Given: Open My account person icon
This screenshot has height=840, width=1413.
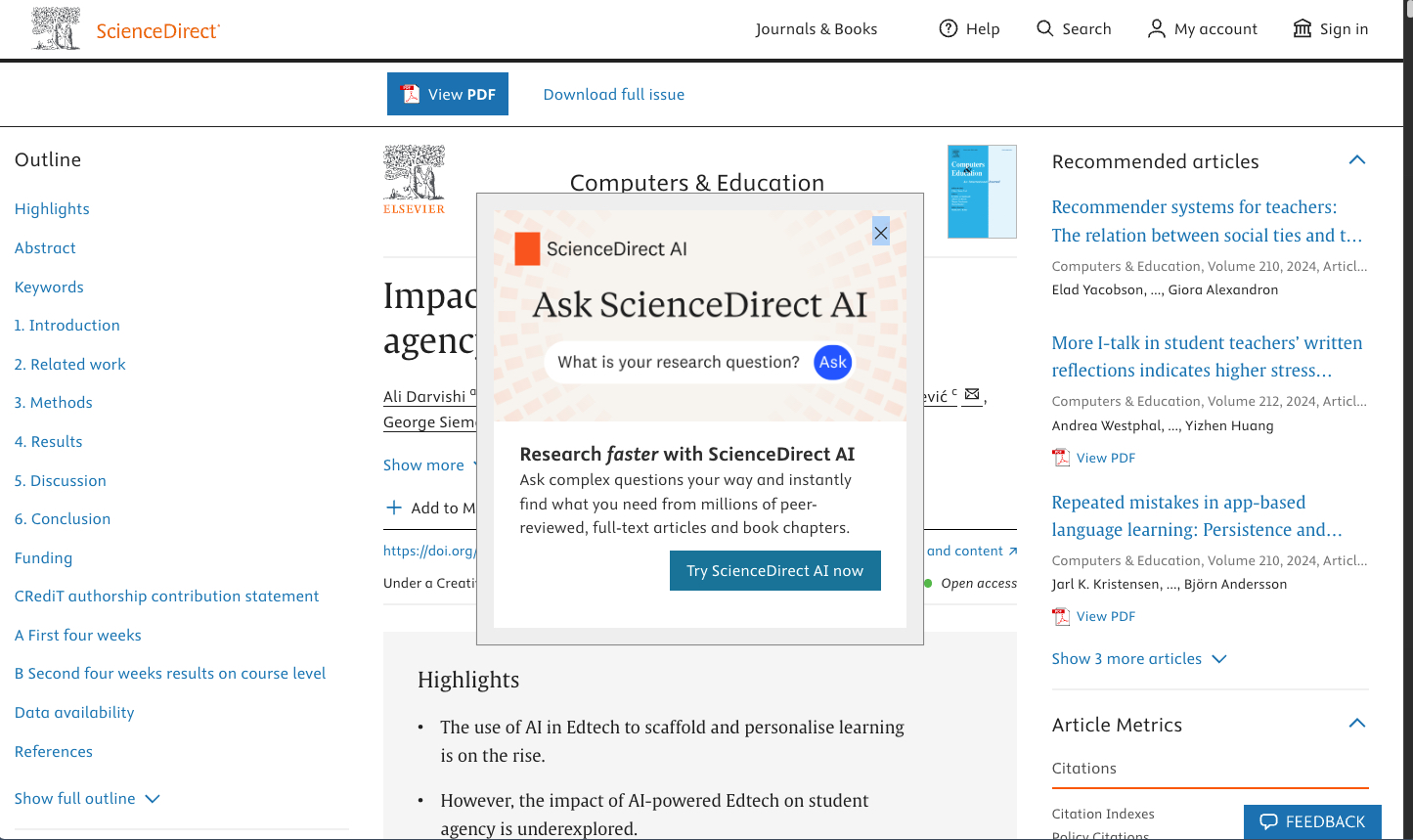Looking at the screenshot, I should click(1156, 29).
